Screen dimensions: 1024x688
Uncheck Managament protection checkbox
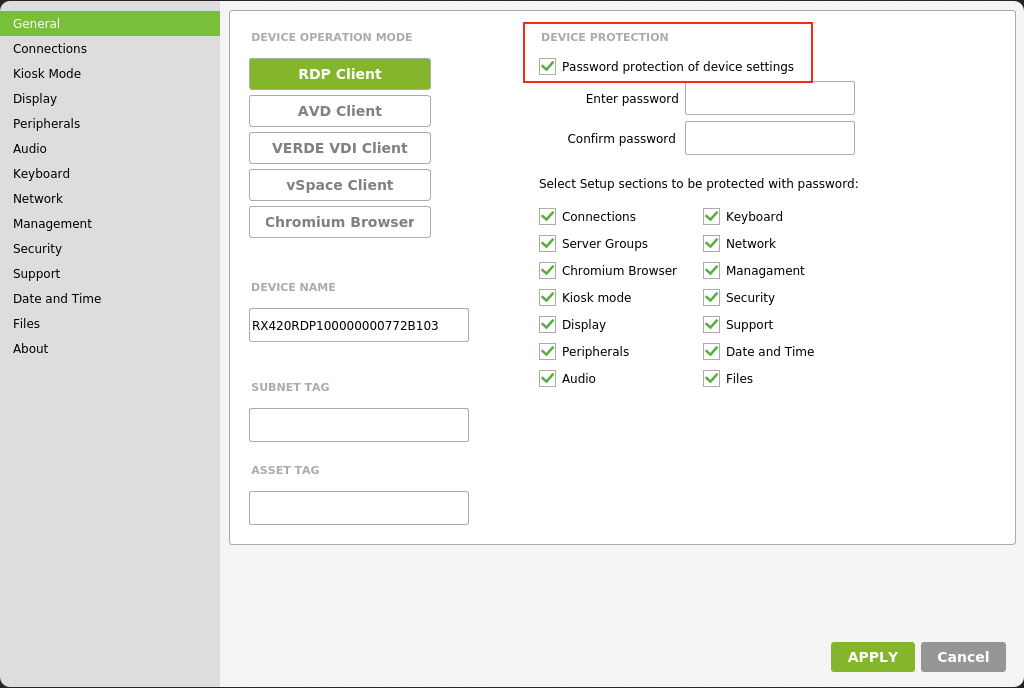click(x=711, y=270)
